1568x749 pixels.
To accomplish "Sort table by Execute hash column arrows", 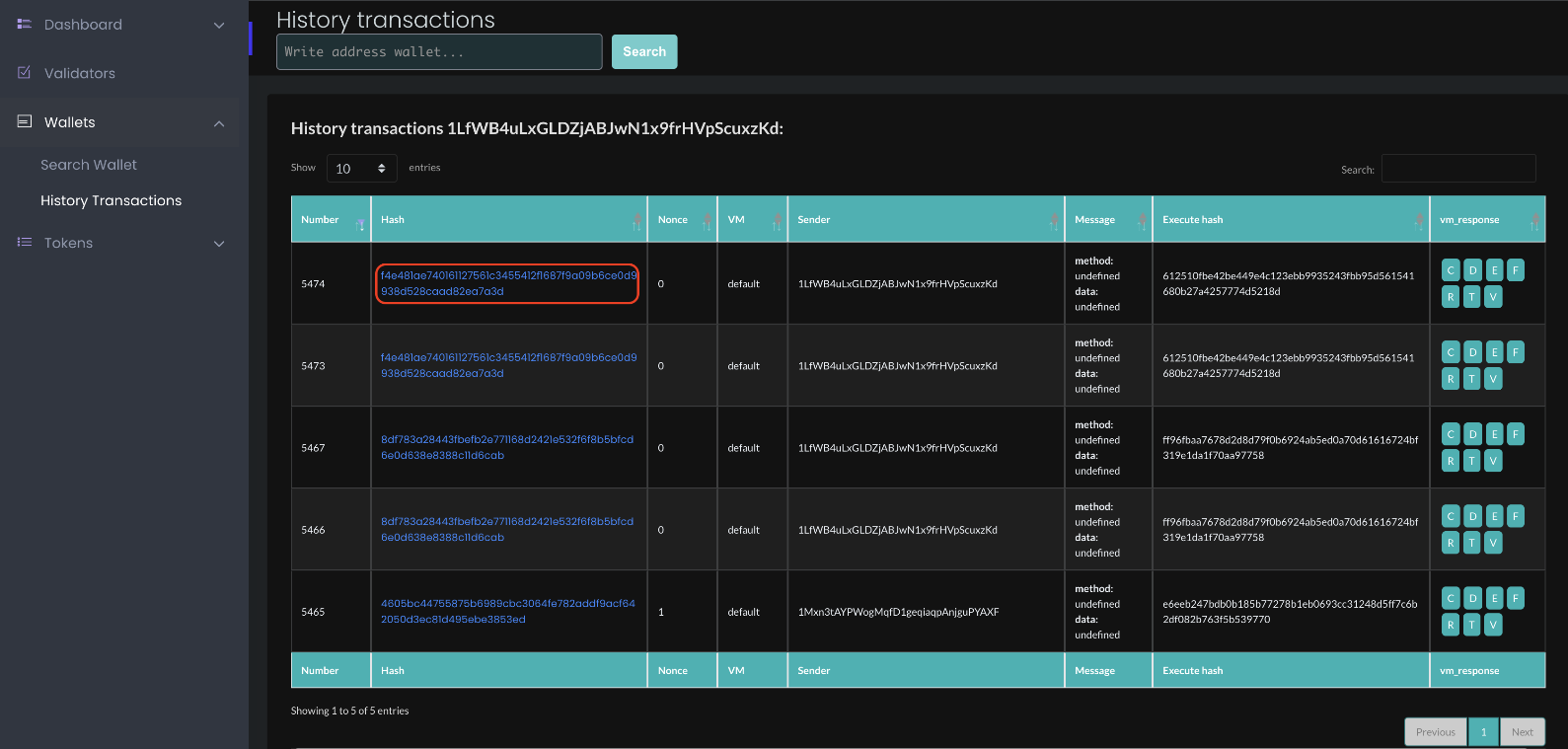I will click(x=1419, y=223).
